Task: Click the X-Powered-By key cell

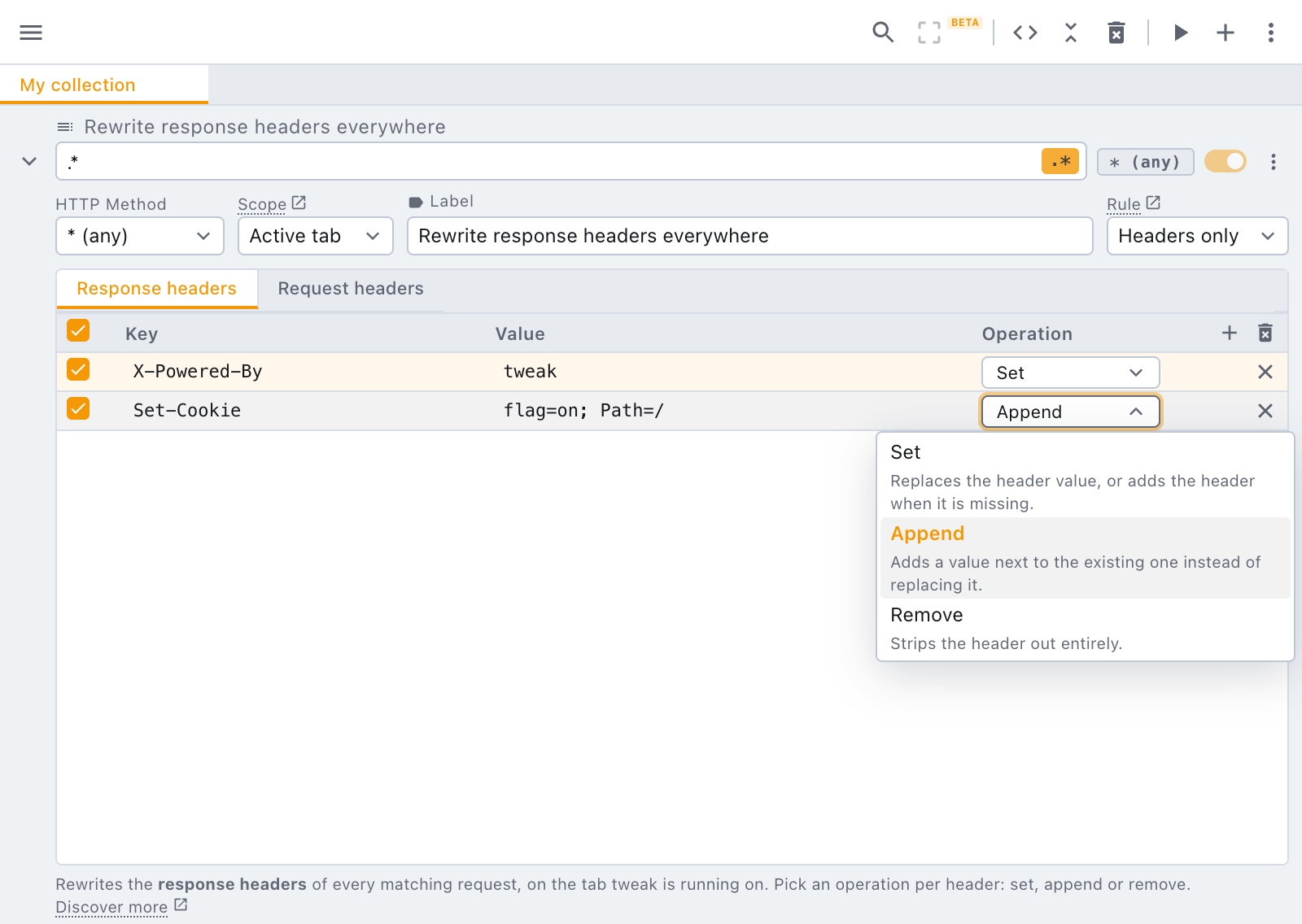Action: 198,372
